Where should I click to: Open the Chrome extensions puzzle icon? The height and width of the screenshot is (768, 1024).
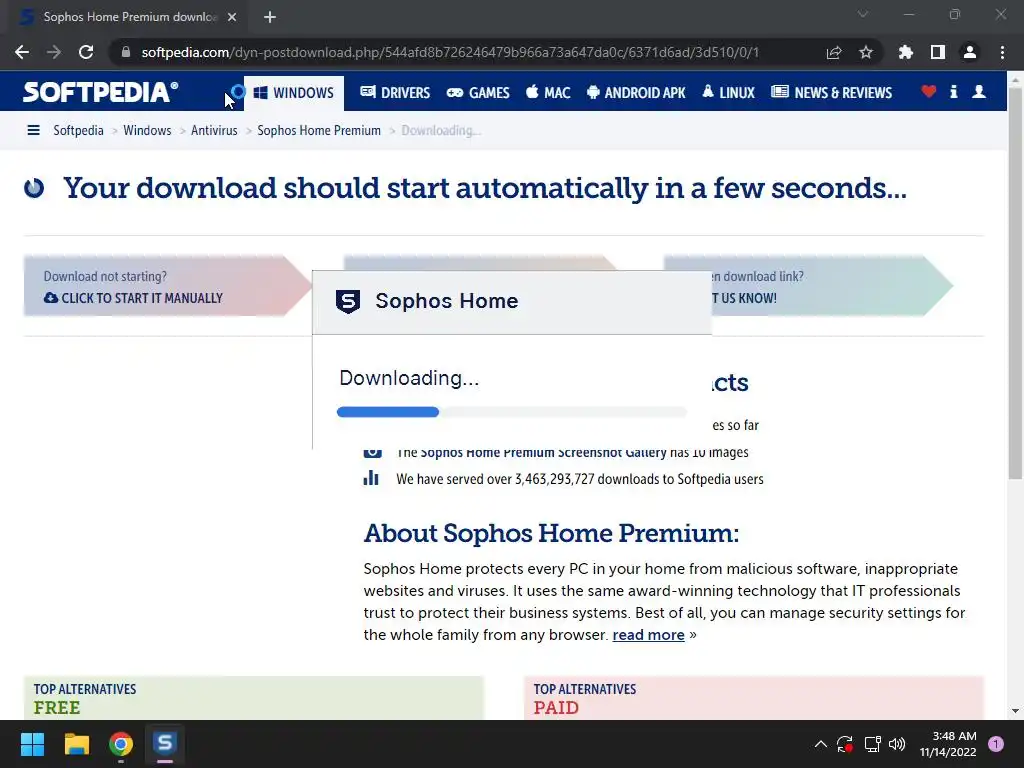[x=906, y=52]
